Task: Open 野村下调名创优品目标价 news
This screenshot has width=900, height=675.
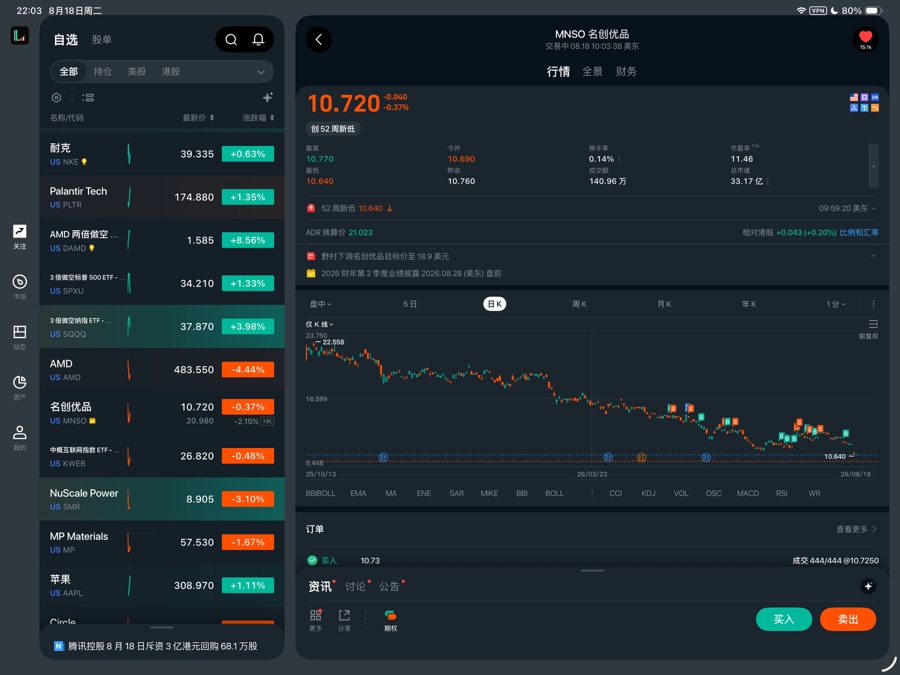Action: coord(385,256)
